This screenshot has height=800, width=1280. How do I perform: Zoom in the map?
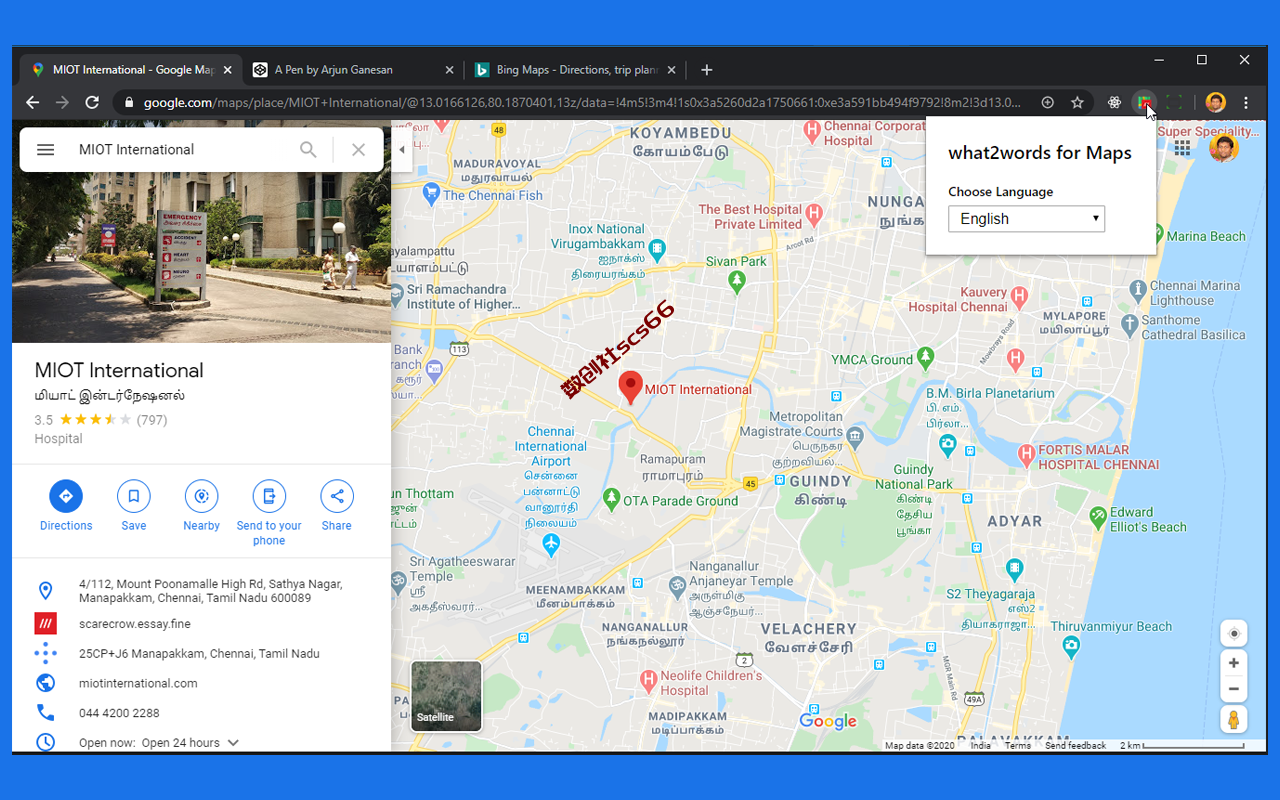[x=1234, y=663]
